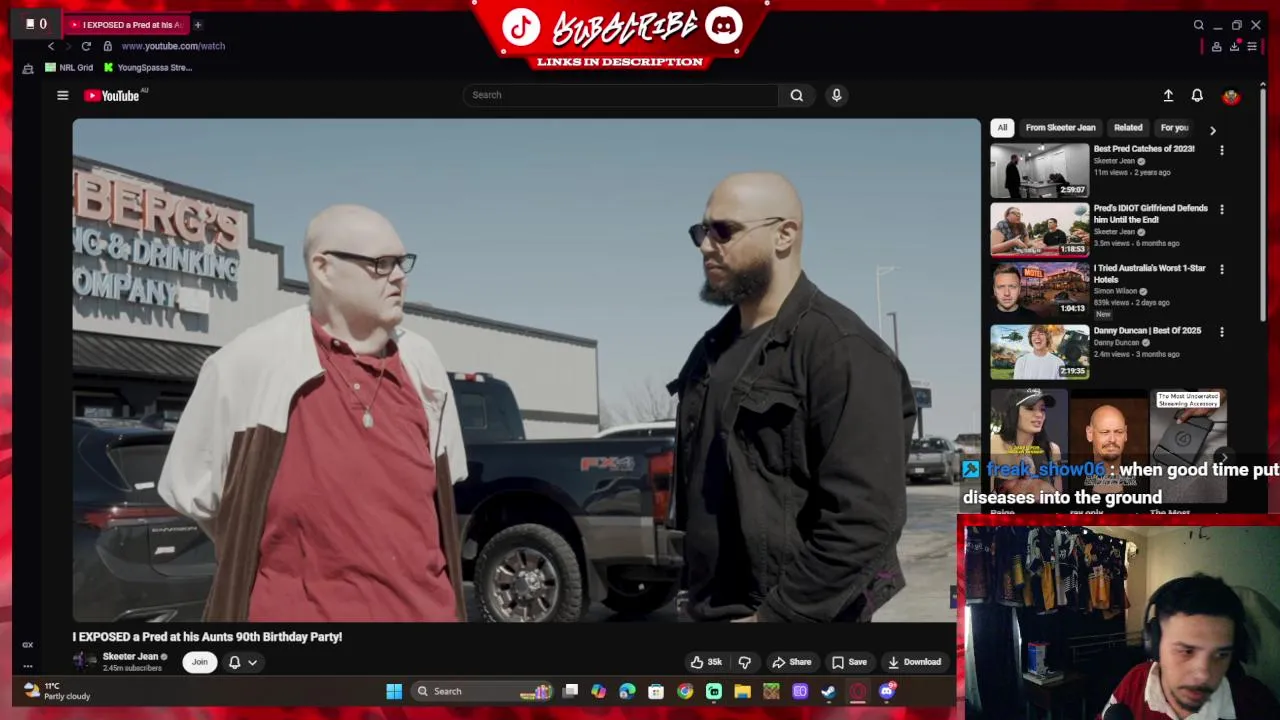The image size is (1280, 720).
Task: Click the padlock site info icon
Action: coord(107,46)
